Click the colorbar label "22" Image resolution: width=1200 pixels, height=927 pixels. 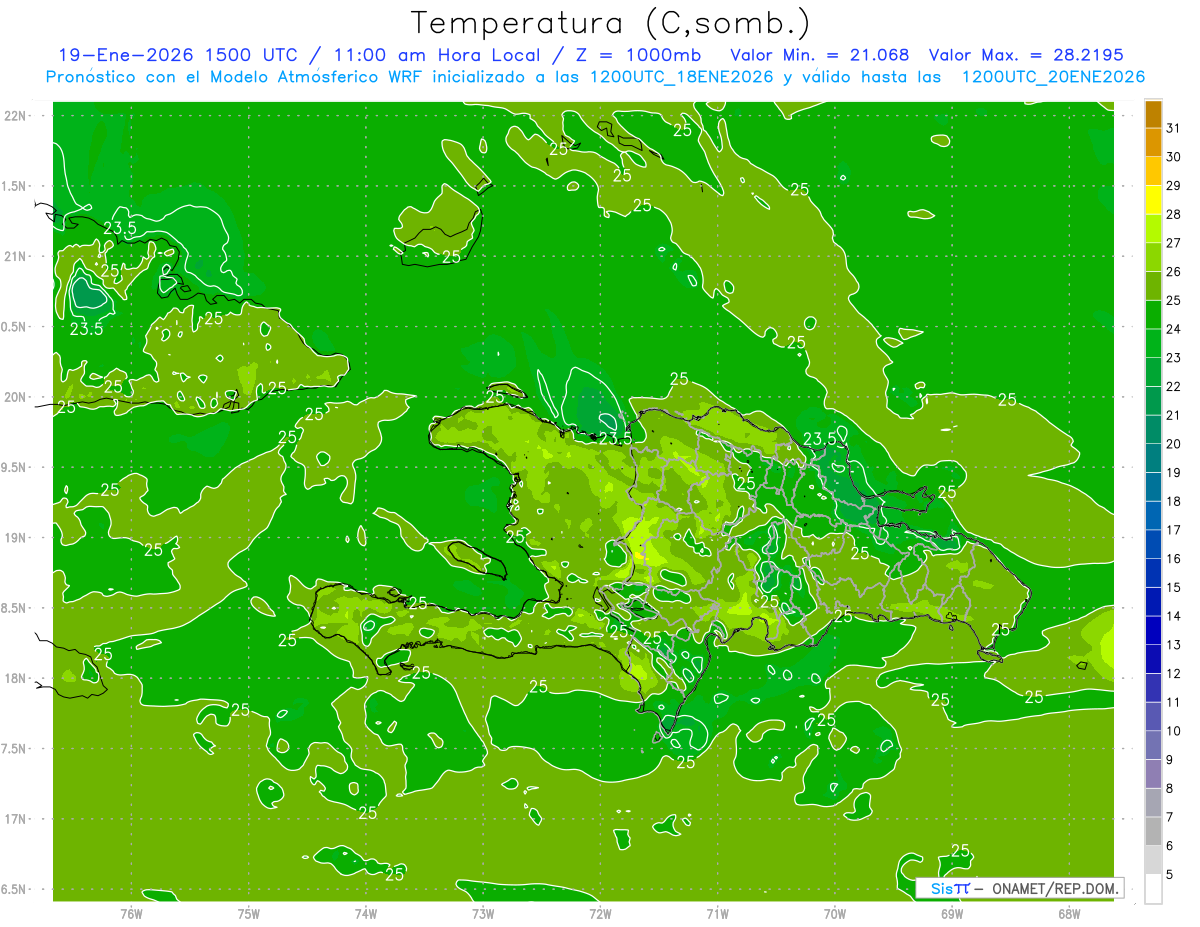(x=1174, y=387)
